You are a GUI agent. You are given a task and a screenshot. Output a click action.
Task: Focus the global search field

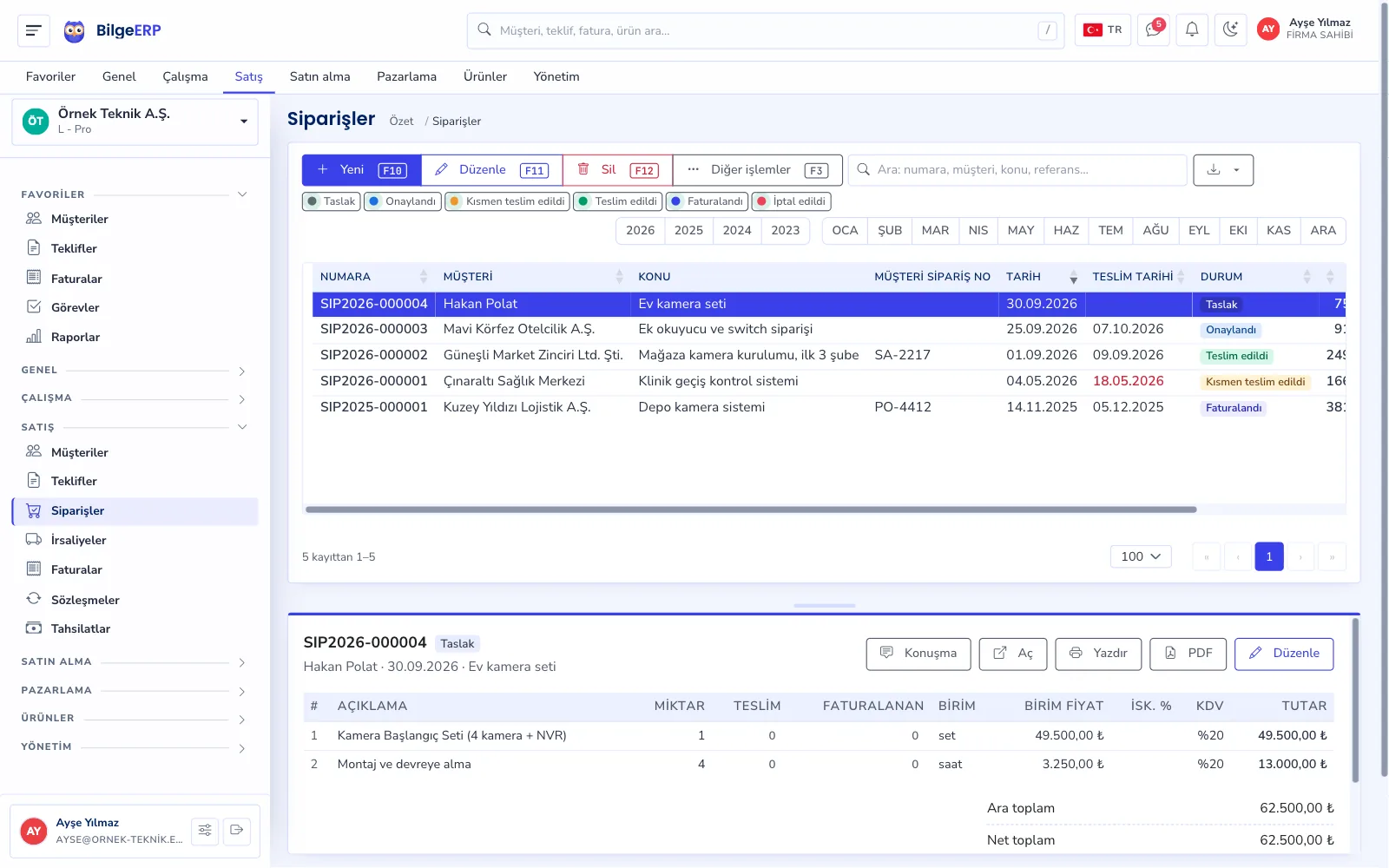[x=766, y=30]
